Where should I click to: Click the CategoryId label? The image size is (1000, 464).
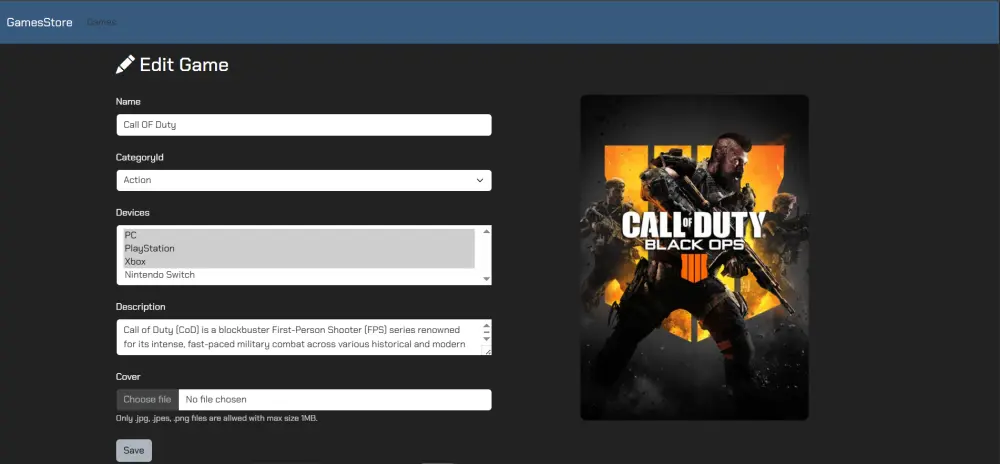tap(140, 157)
